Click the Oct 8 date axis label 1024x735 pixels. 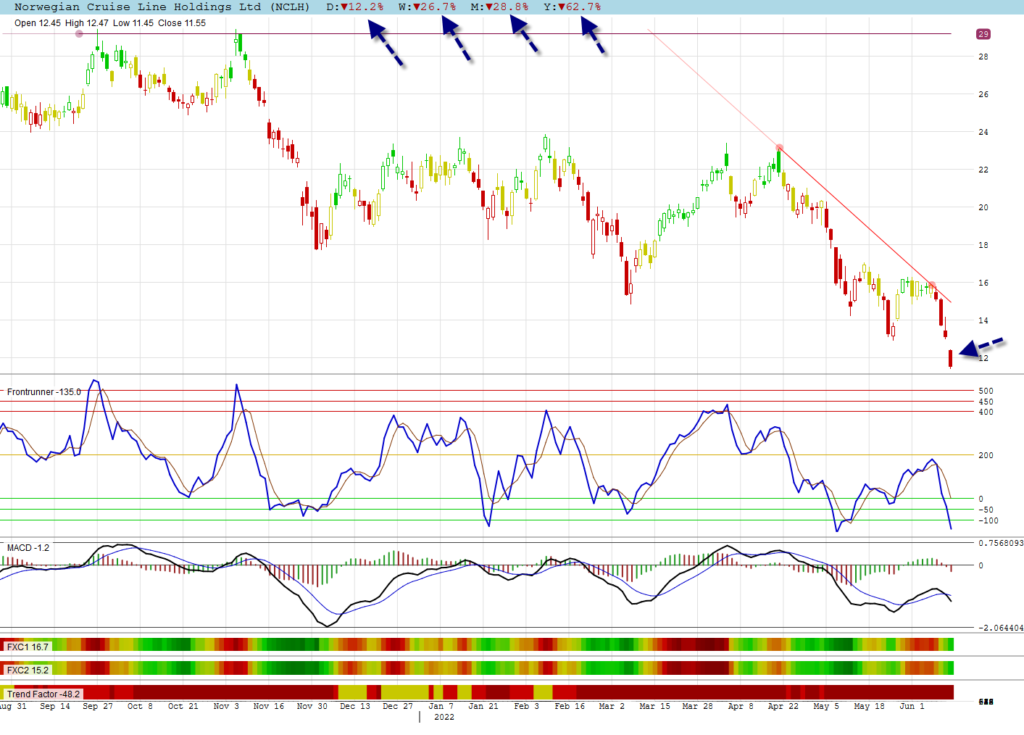pos(140,706)
